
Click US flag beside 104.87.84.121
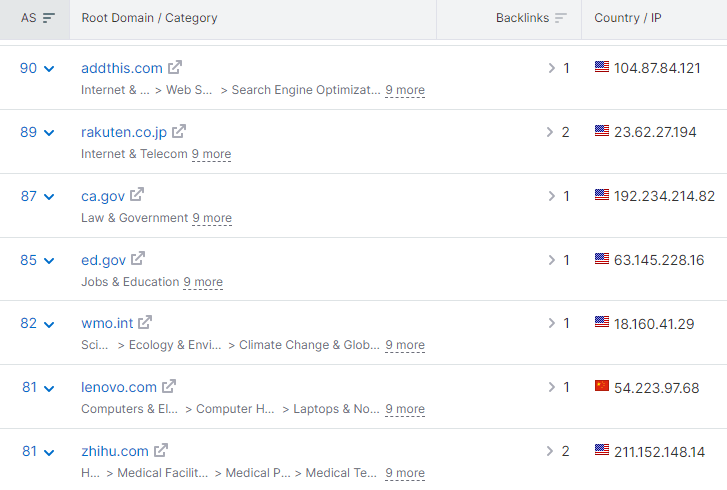point(602,67)
